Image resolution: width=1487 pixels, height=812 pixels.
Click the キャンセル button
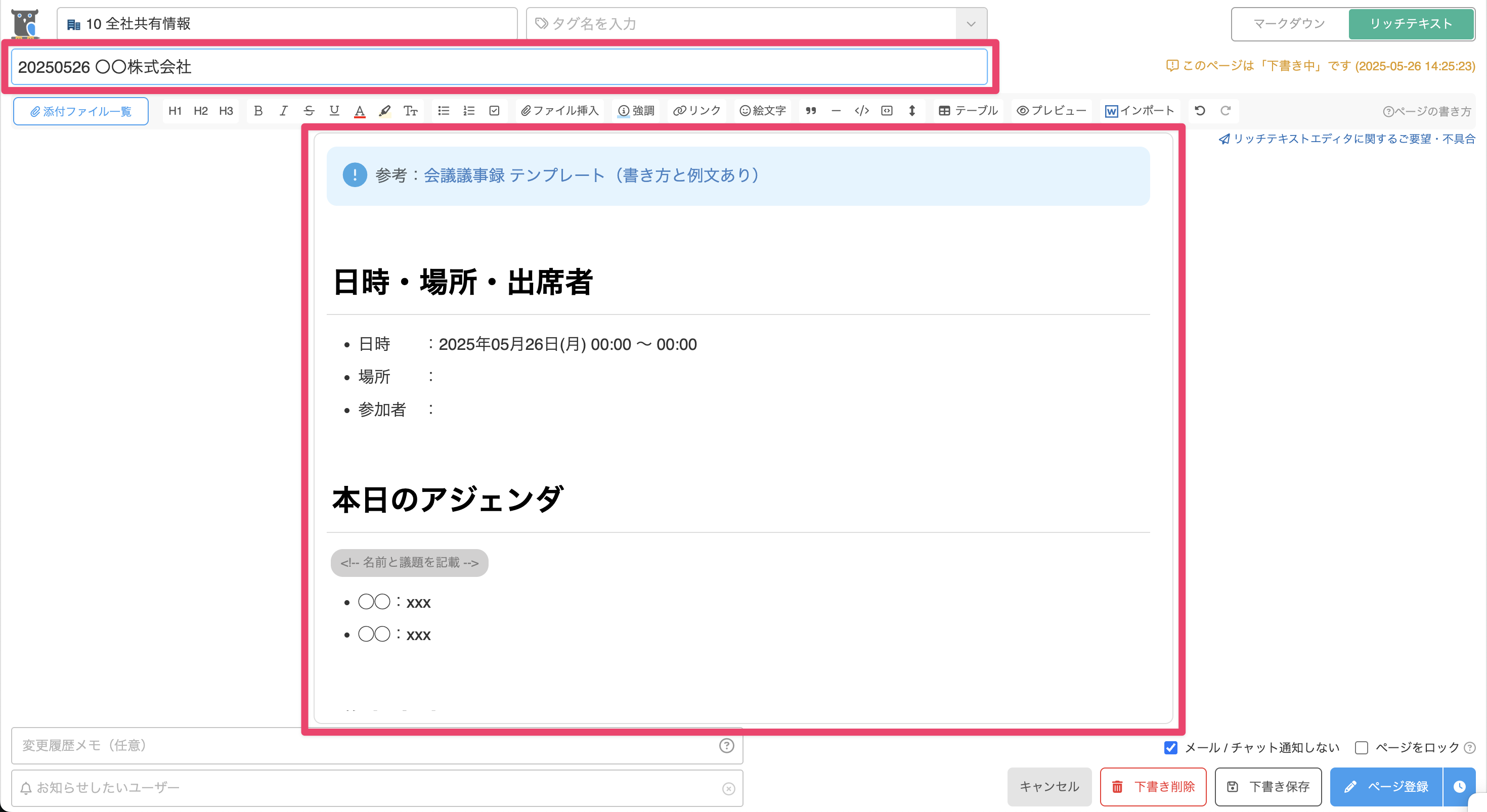point(1049,787)
